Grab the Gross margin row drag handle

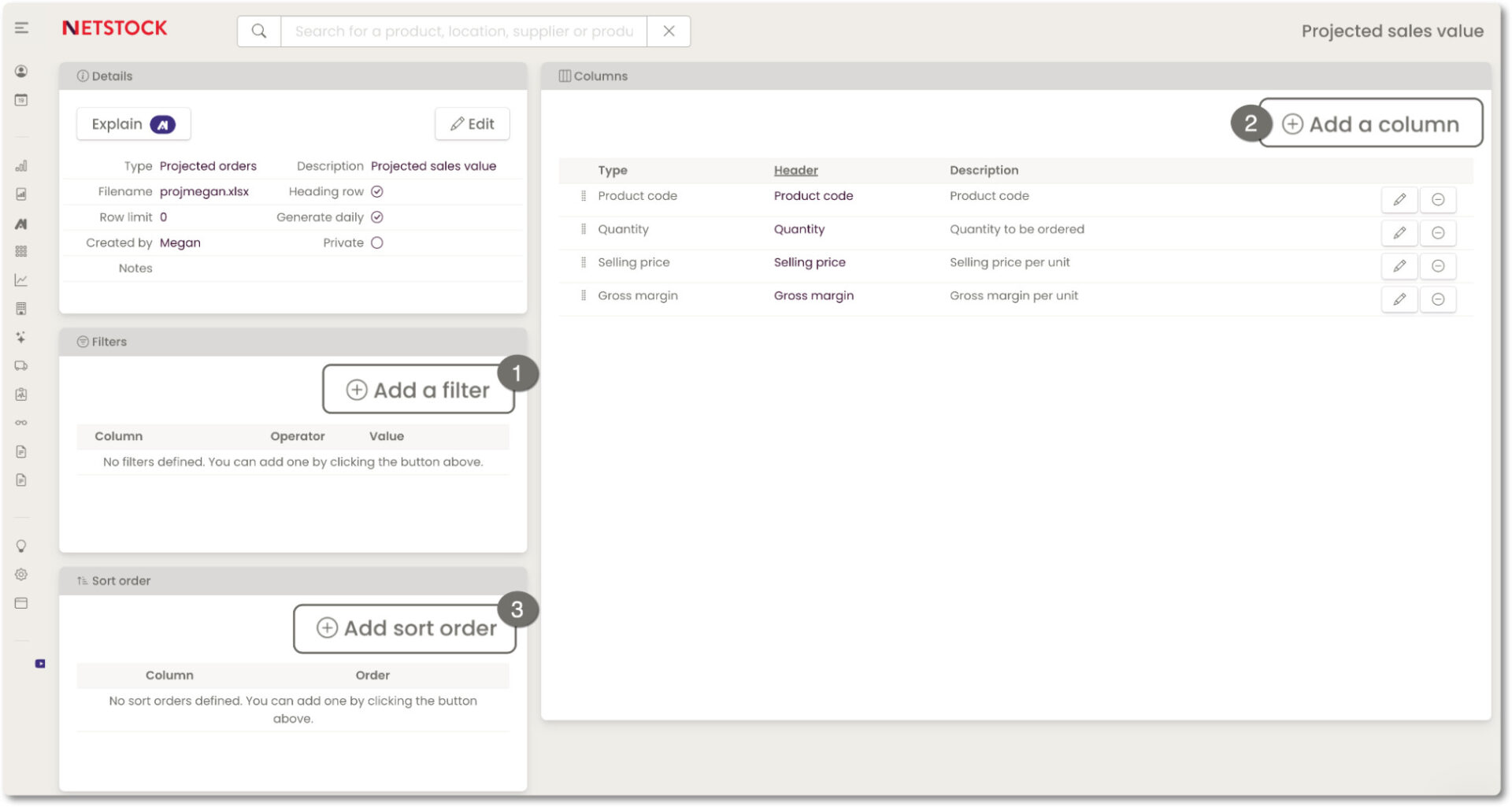click(584, 296)
